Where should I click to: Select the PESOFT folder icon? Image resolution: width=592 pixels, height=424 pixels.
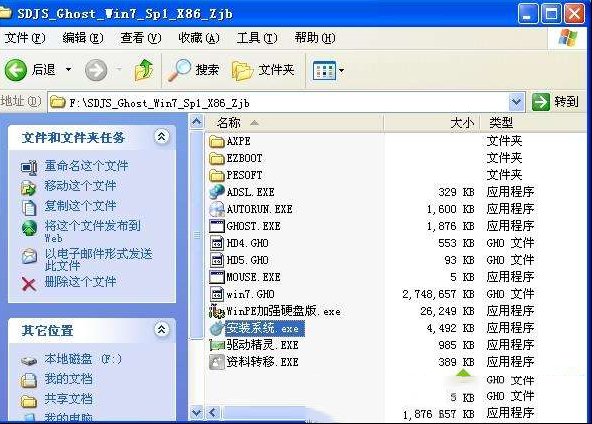tap(217, 176)
